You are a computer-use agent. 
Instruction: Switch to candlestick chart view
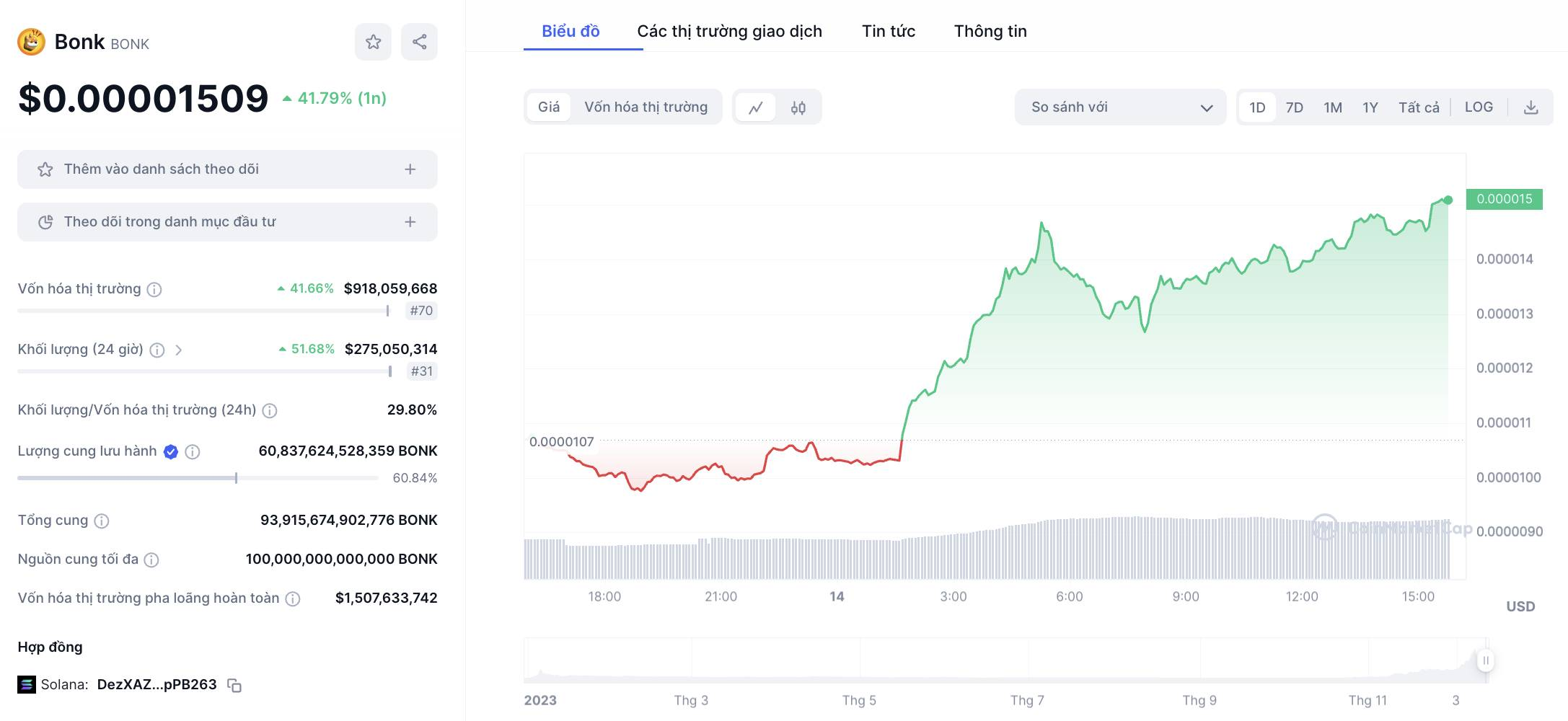(x=798, y=107)
